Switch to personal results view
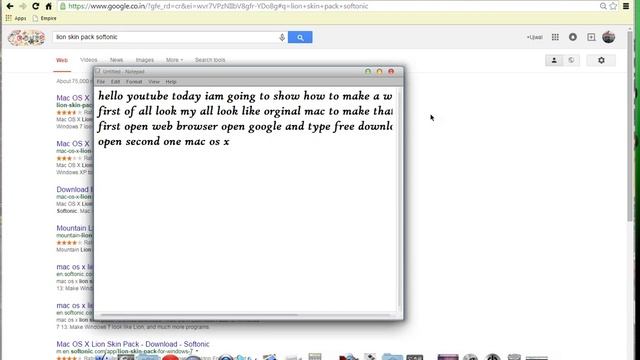Viewport: 640px width, 360px height. tap(554, 60)
